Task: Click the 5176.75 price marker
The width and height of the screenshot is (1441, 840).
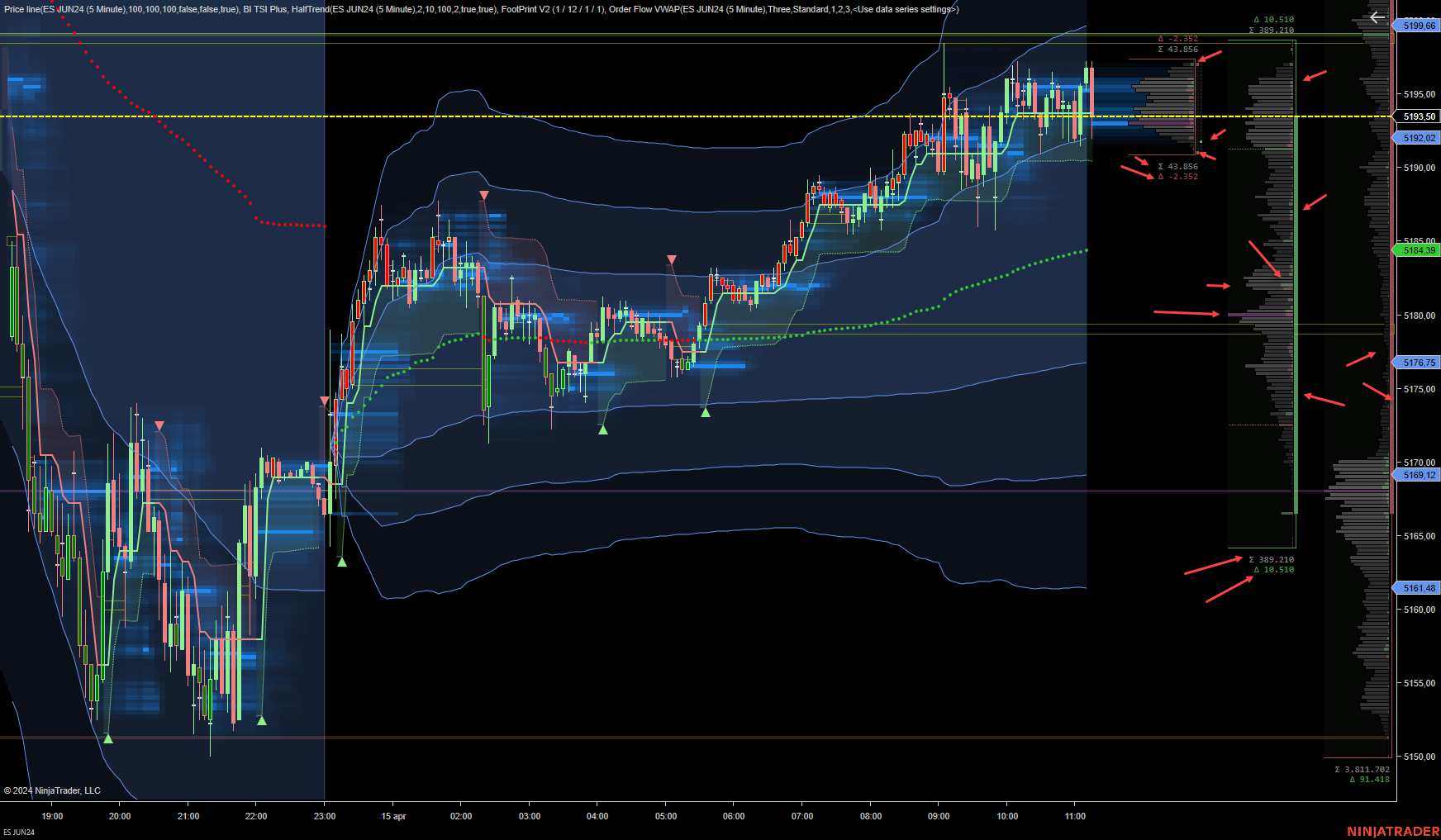Action: coord(1419,363)
